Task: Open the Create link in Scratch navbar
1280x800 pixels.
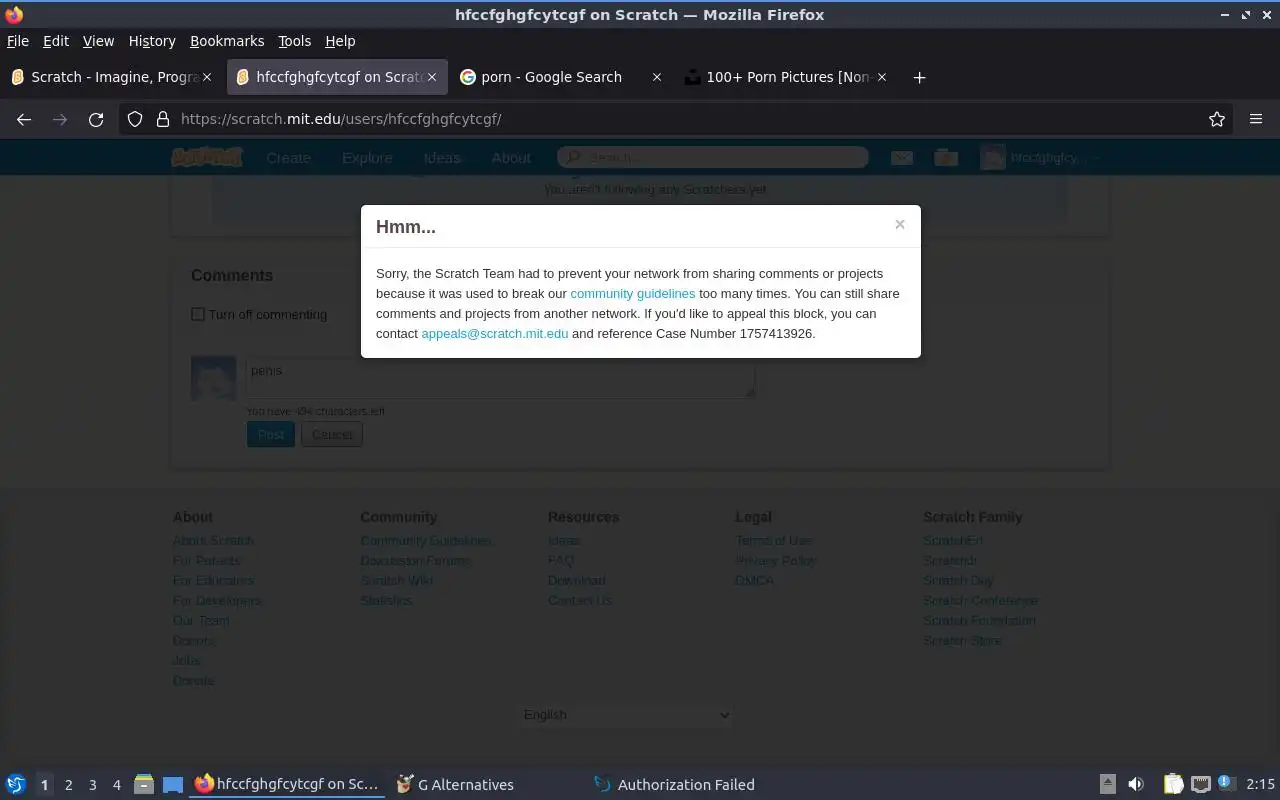Action: coord(288,157)
